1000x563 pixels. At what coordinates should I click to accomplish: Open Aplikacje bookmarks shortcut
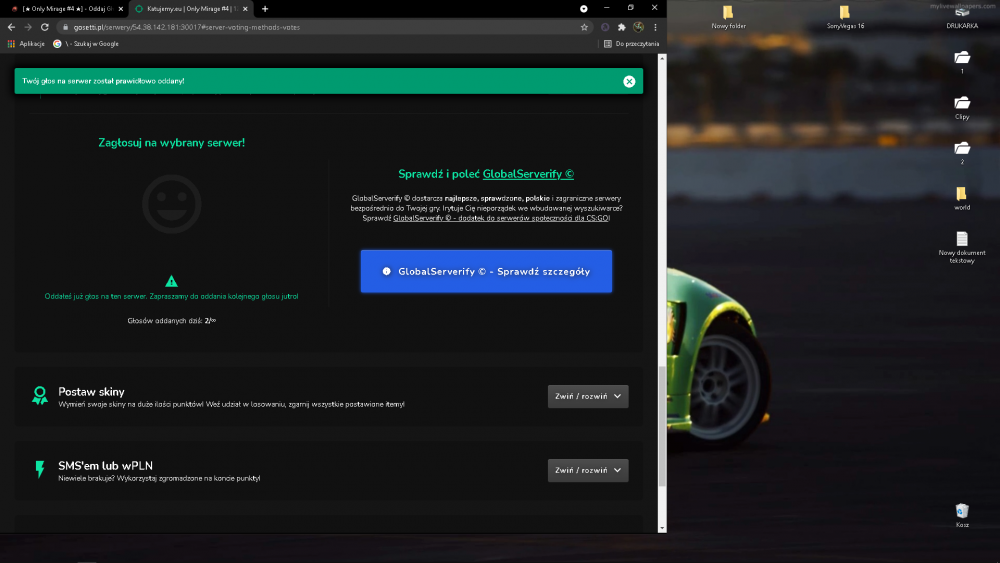(26, 44)
